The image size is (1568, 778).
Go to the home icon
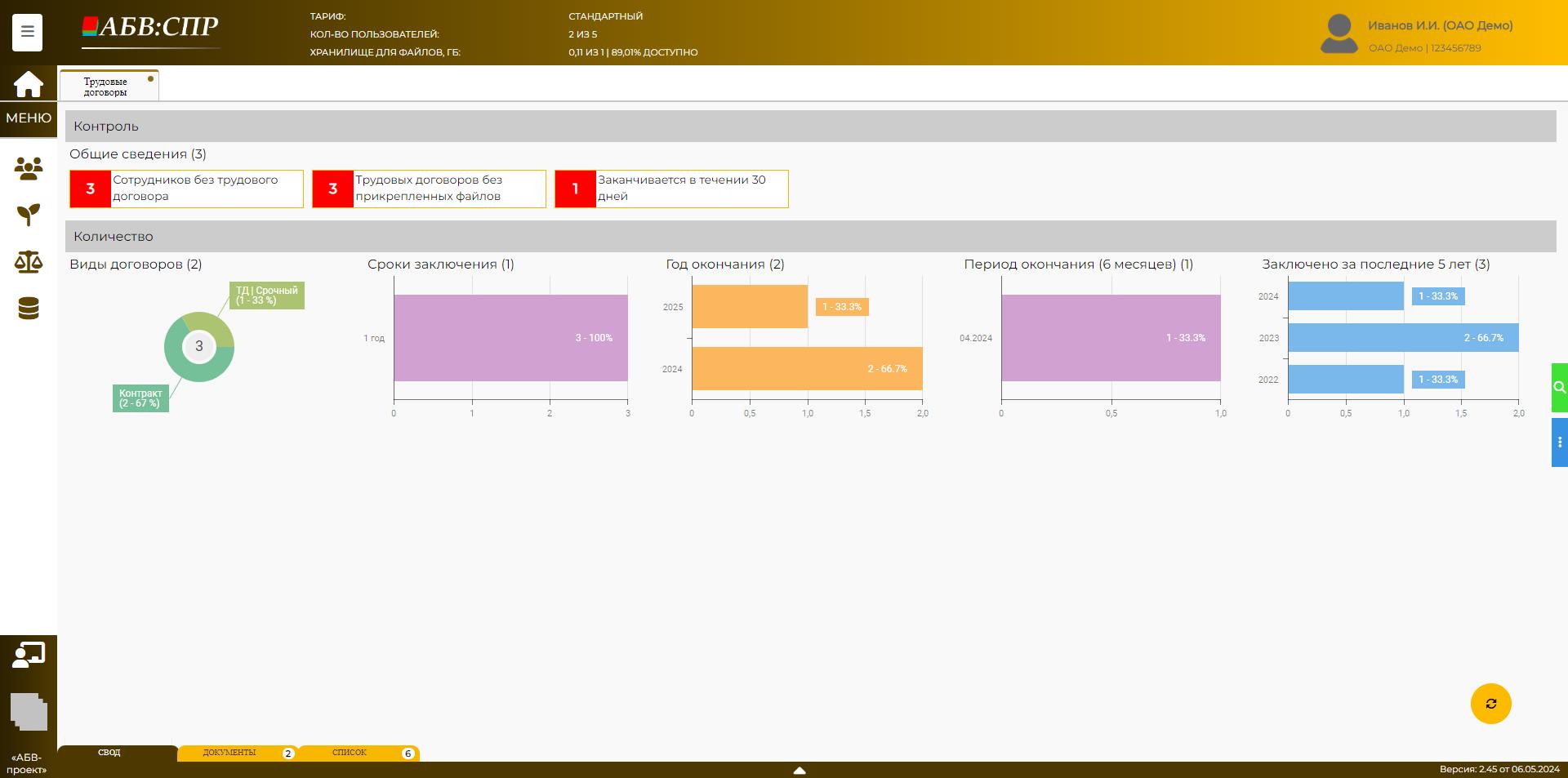tap(28, 84)
